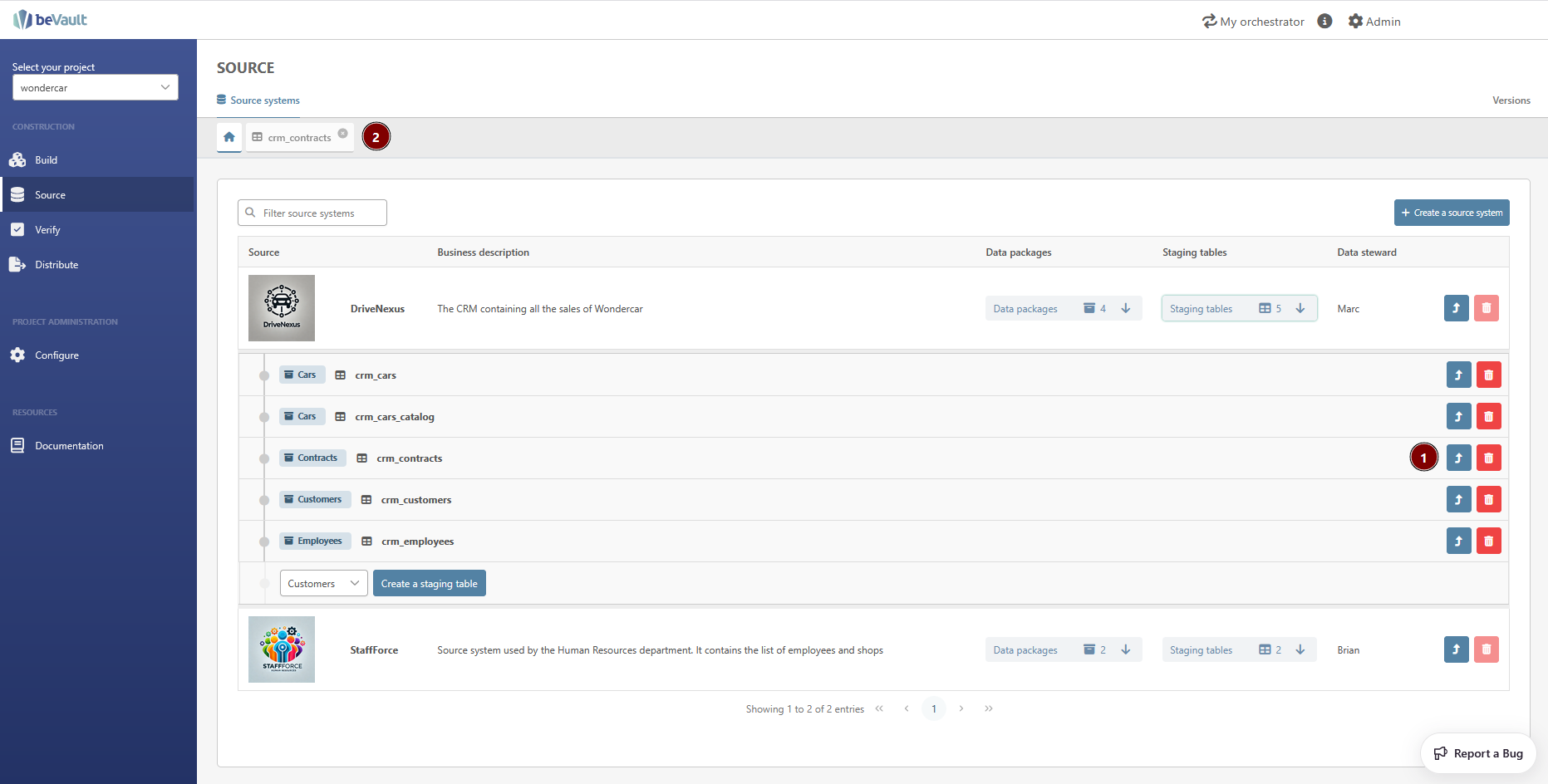Go to Verify in sidebar
Viewport: 1548px width, 784px height.
pyautogui.click(x=47, y=230)
